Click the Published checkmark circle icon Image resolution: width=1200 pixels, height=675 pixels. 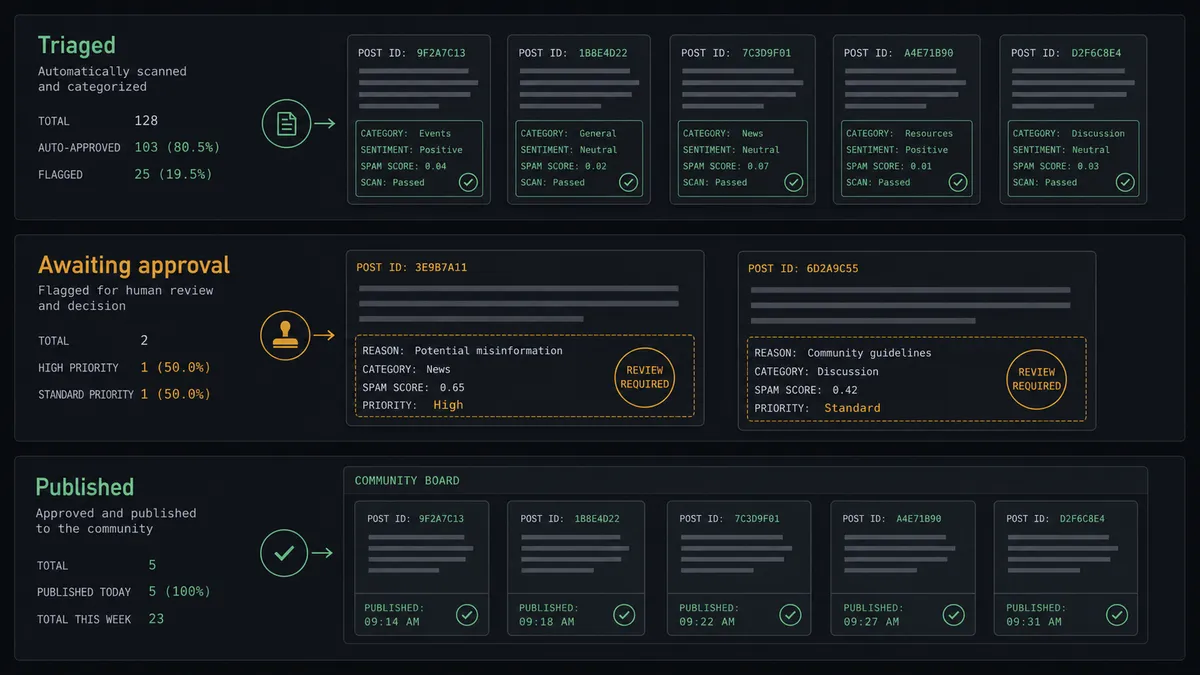click(284, 553)
